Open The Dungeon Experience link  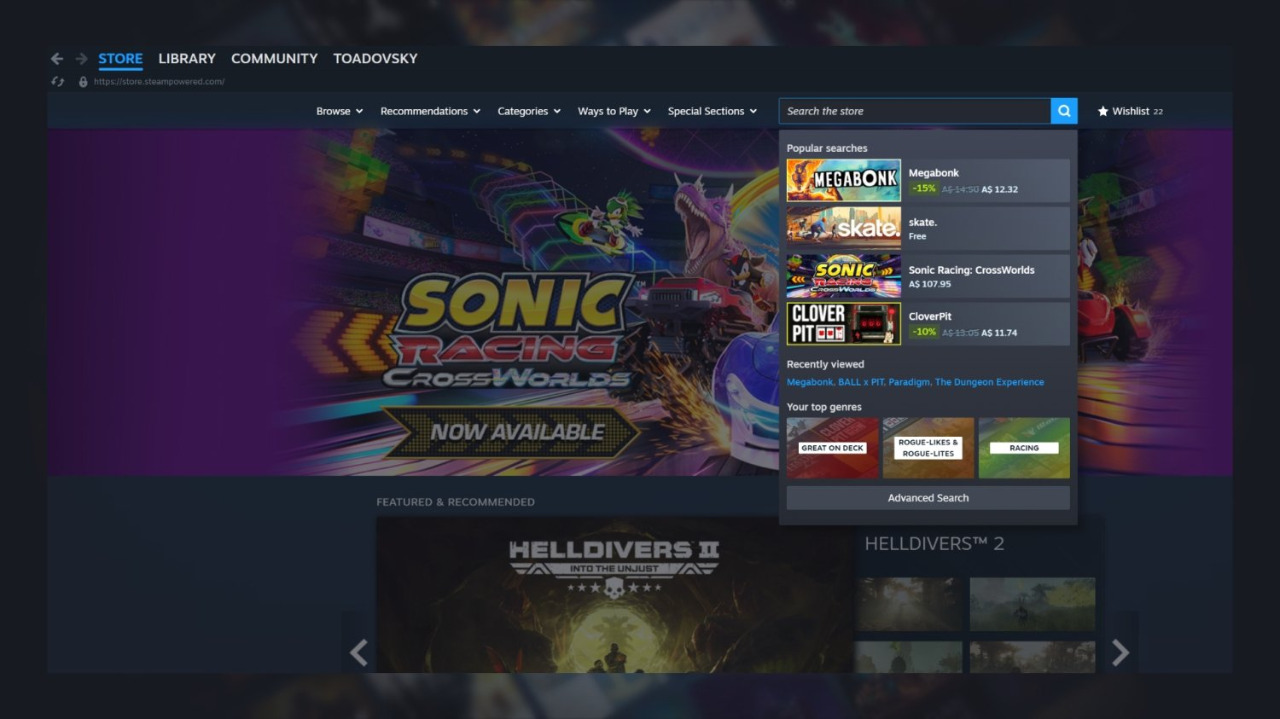click(989, 382)
